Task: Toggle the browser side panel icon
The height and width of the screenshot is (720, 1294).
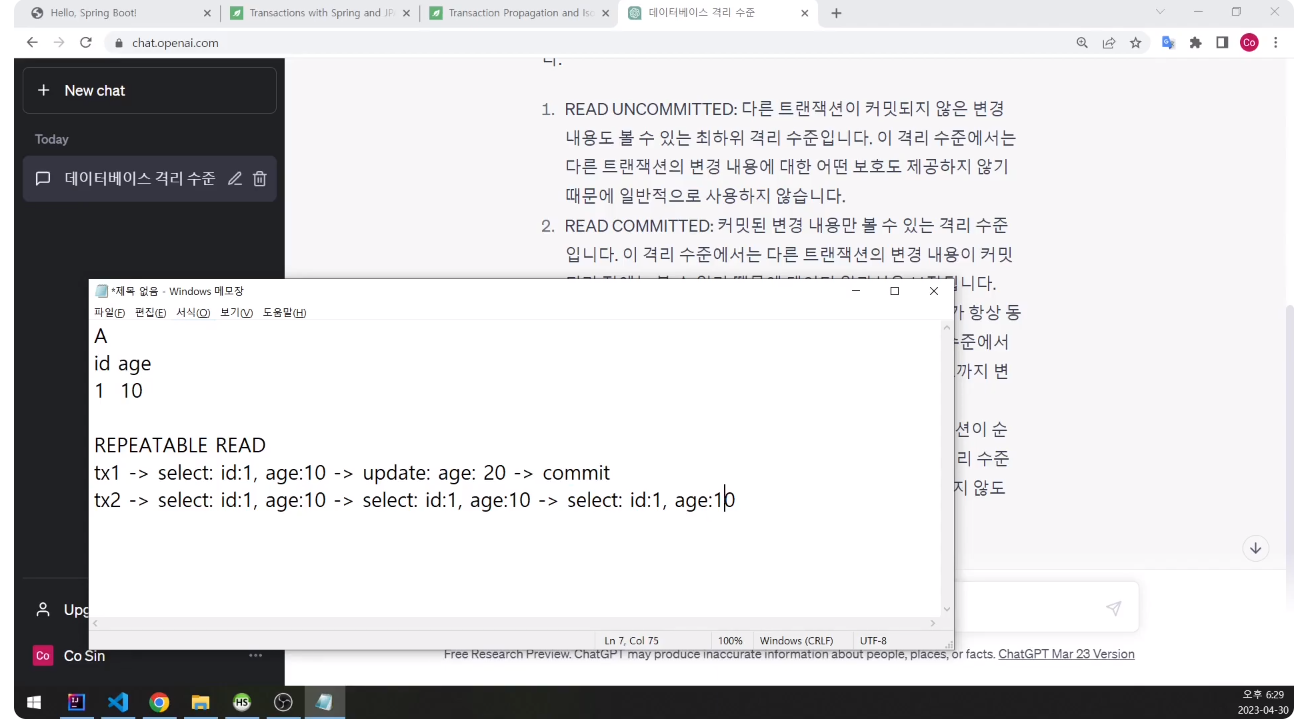Action: [1222, 43]
